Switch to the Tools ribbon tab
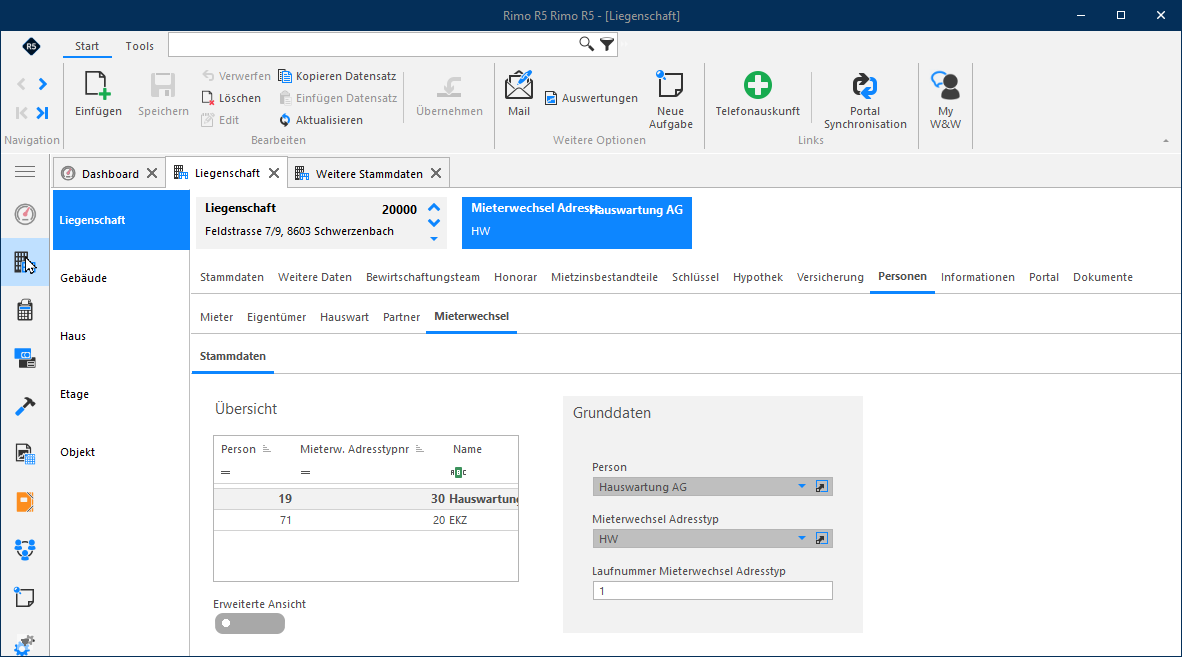Viewport: 1182px width, 657px height. (x=139, y=46)
